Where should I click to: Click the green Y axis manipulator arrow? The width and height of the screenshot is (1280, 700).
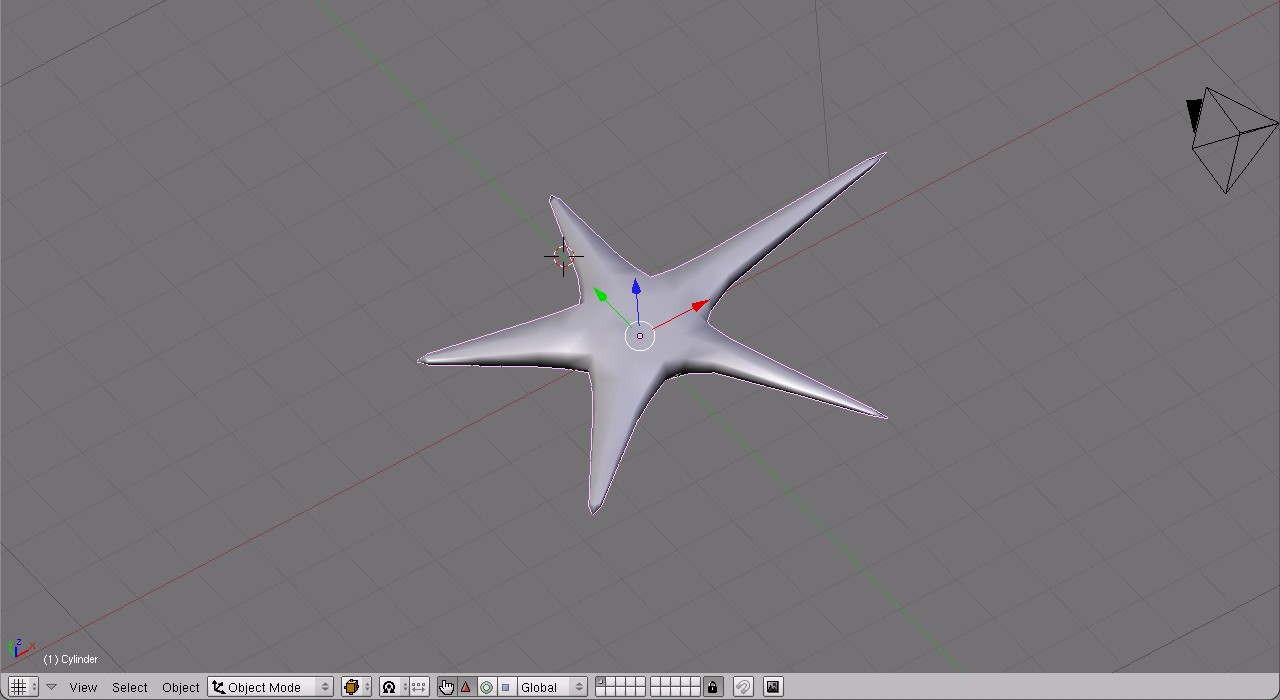(601, 294)
